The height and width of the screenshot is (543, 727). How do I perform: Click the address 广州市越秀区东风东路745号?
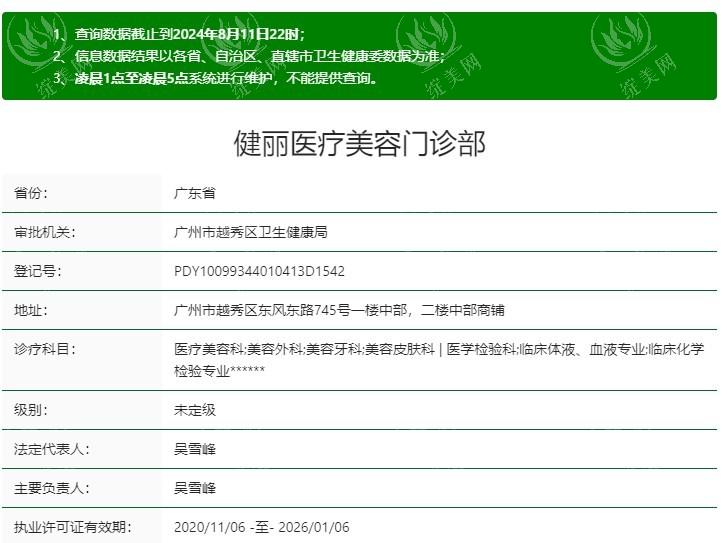point(262,310)
